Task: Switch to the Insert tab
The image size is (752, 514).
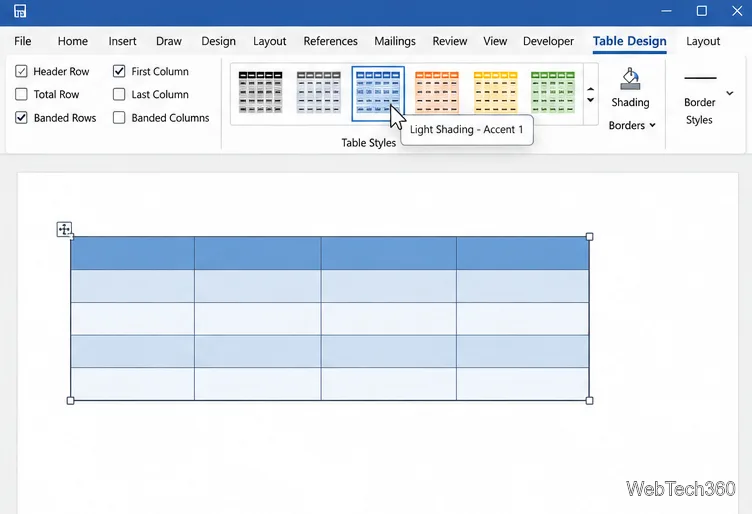Action: pos(122,41)
